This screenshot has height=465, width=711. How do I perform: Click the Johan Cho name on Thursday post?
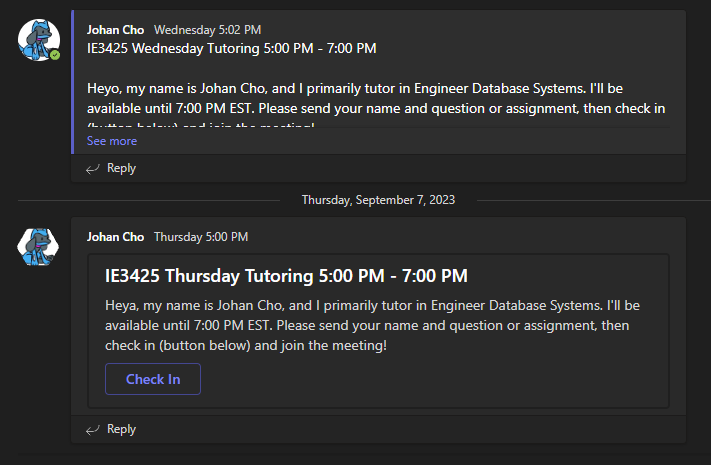[115, 237]
